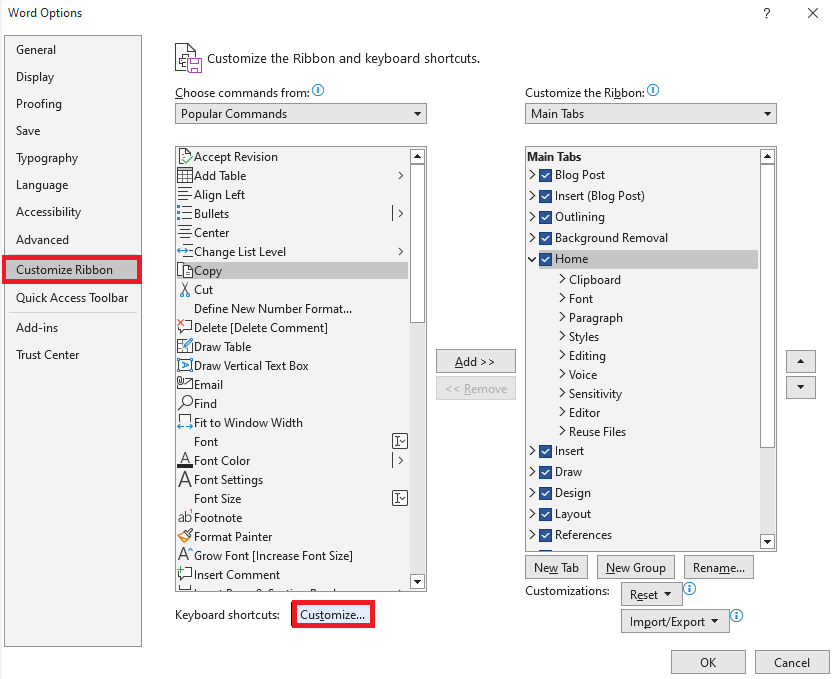
Task: Click the Copy command icon
Action: click(x=185, y=270)
